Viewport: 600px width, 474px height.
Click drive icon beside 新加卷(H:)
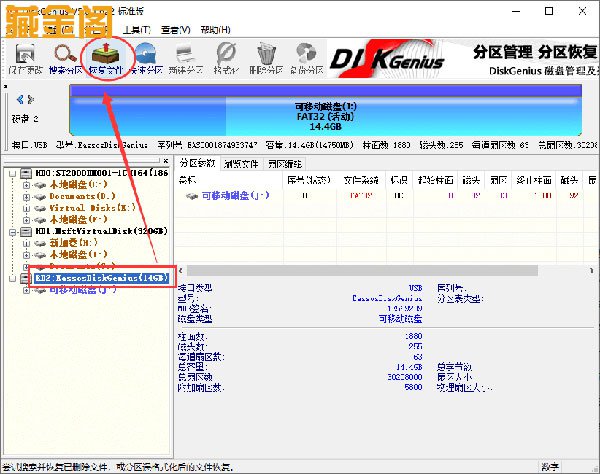pos(40,243)
